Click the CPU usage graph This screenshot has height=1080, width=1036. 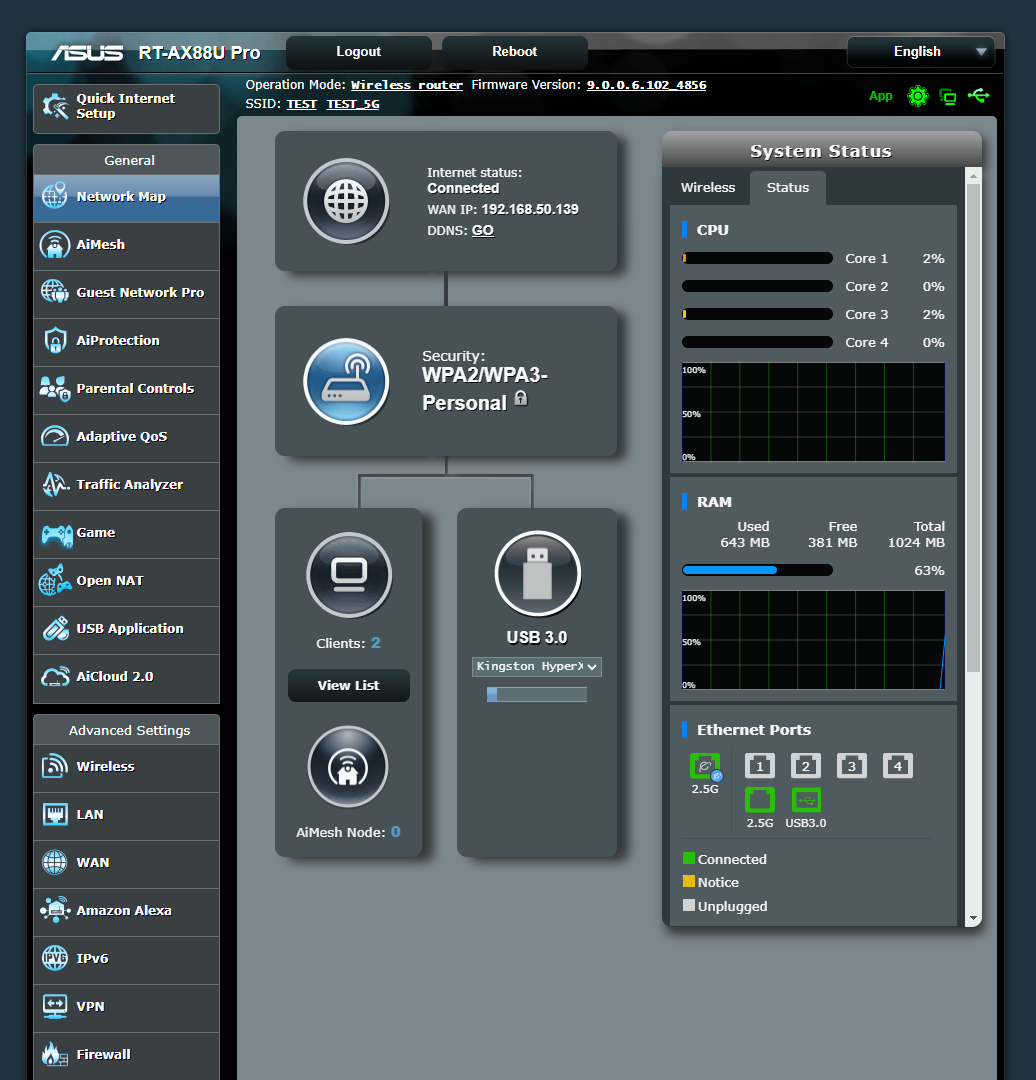pyautogui.click(x=813, y=412)
